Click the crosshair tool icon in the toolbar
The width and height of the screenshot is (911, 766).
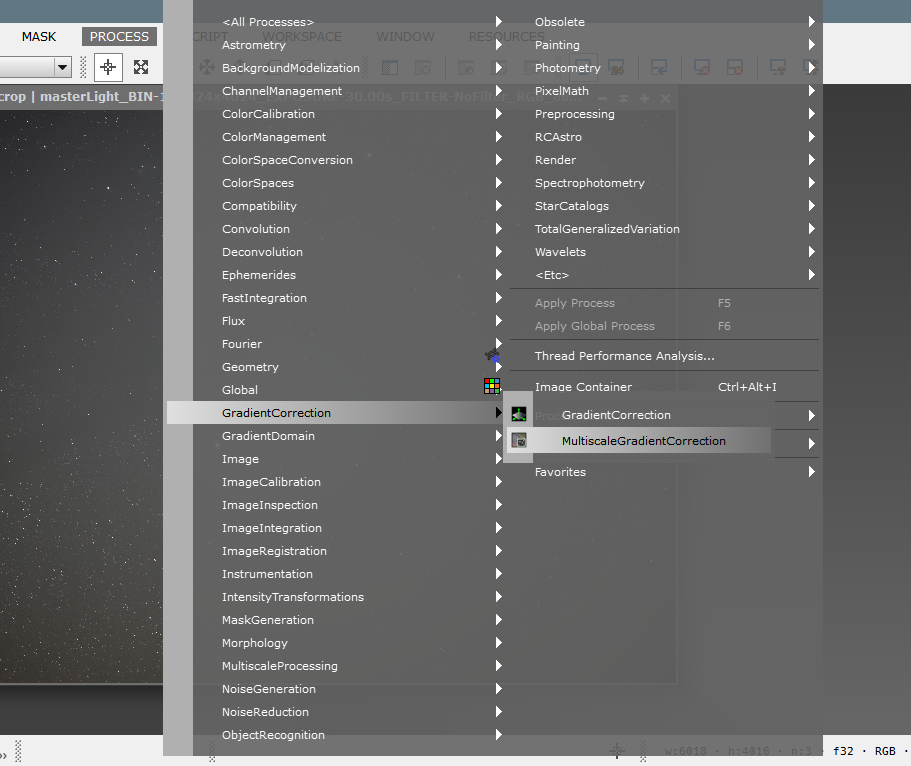108,67
